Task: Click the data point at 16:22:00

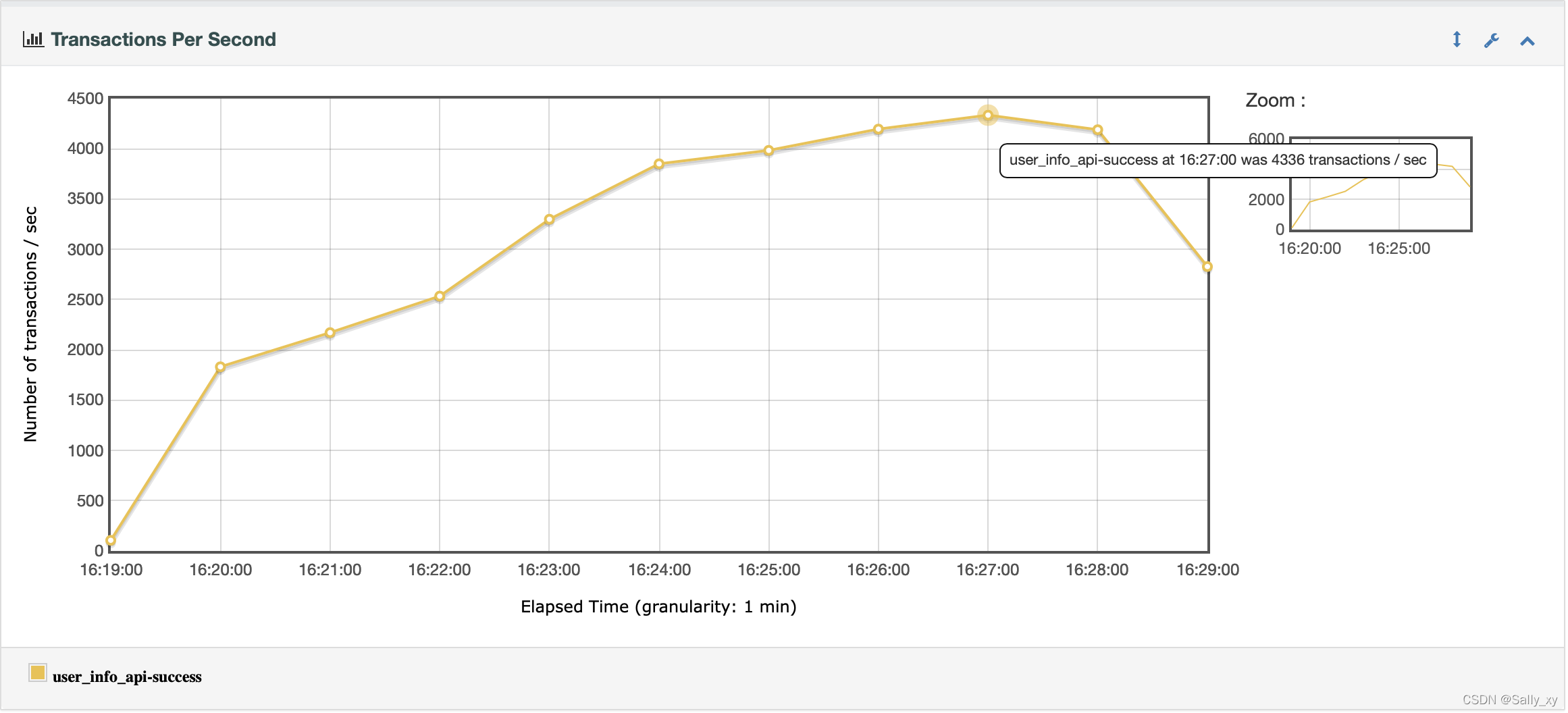Action: (x=440, y=296)
